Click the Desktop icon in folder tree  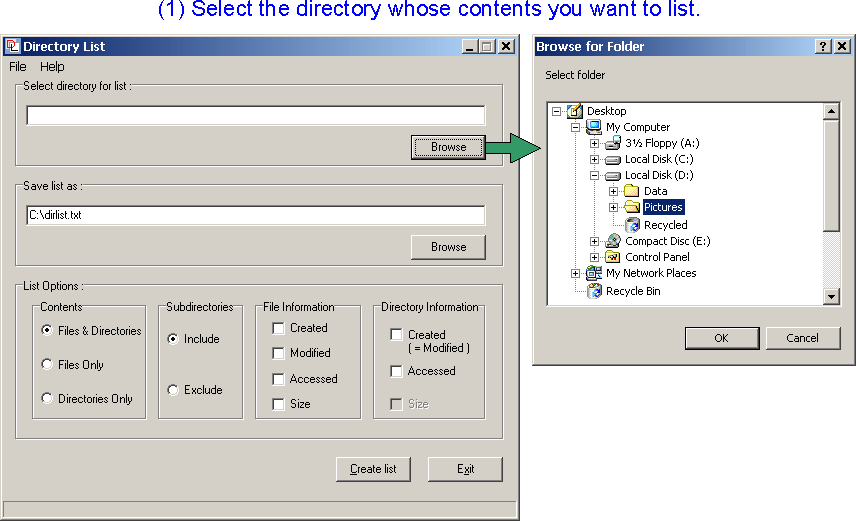click(x=574, y=111)
